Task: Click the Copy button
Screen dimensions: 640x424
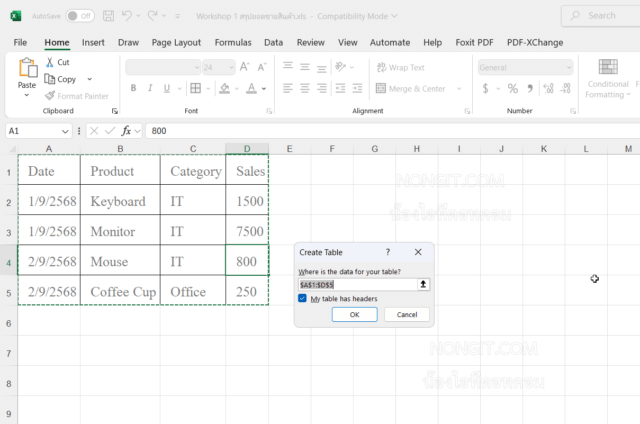Action: (60, 79)
